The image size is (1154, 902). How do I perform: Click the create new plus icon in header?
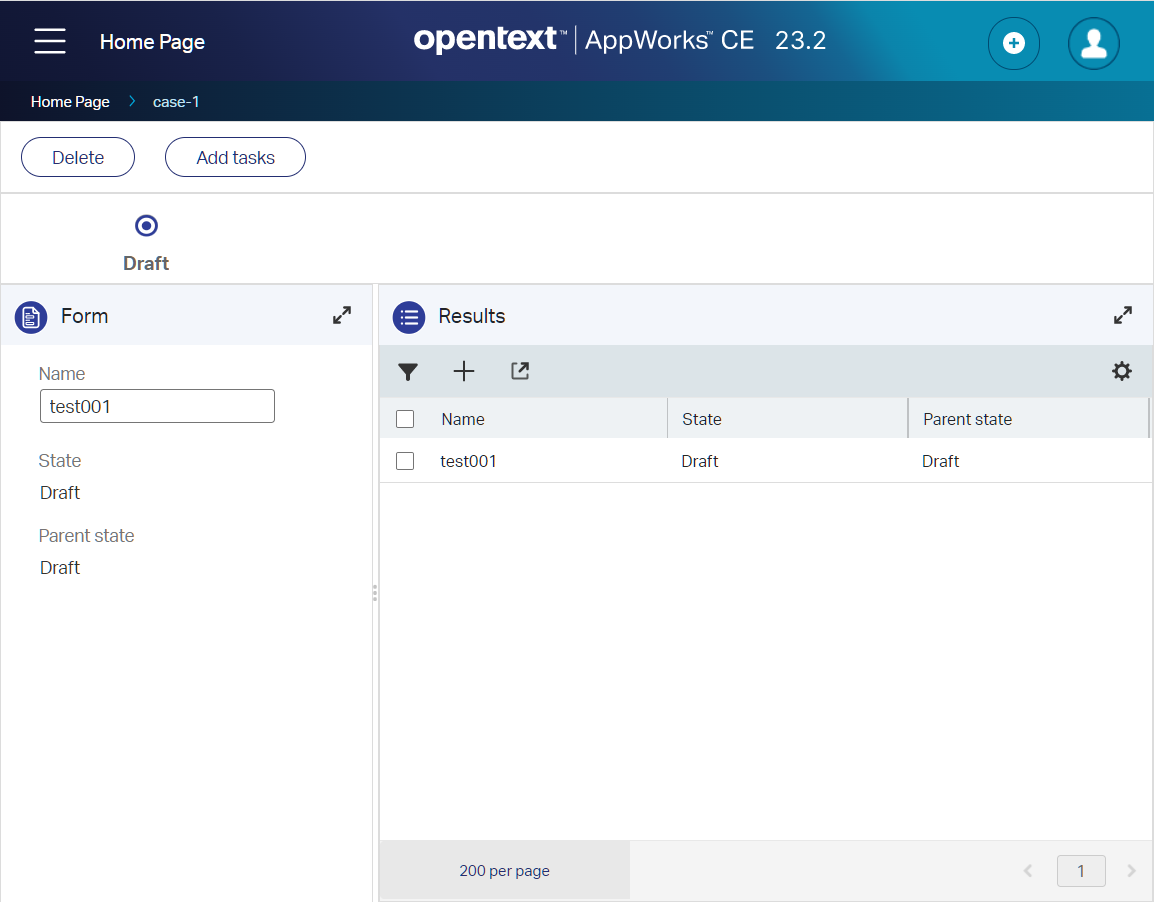1013,43
